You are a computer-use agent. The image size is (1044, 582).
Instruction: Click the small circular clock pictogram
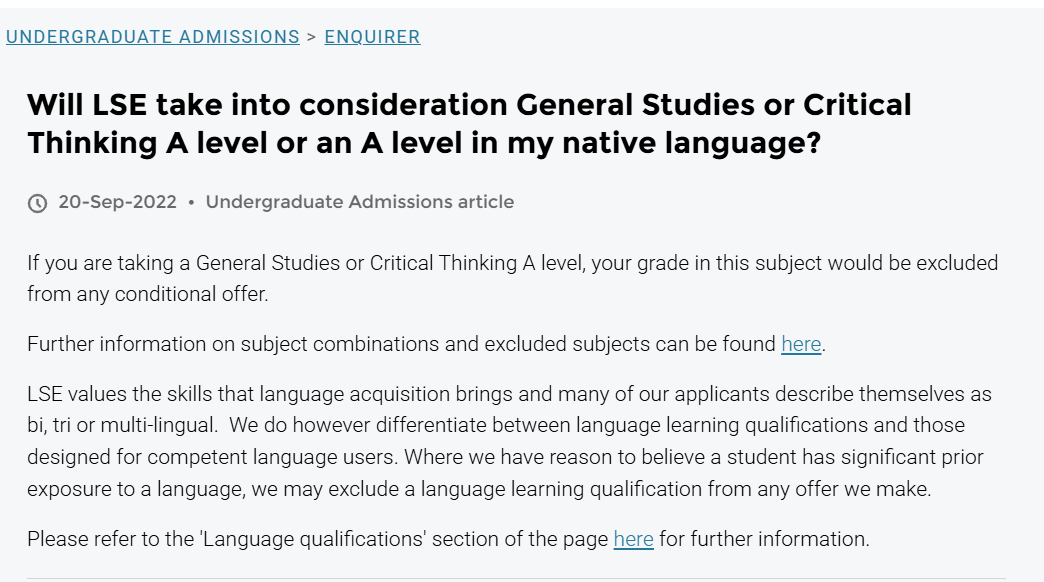36,201
